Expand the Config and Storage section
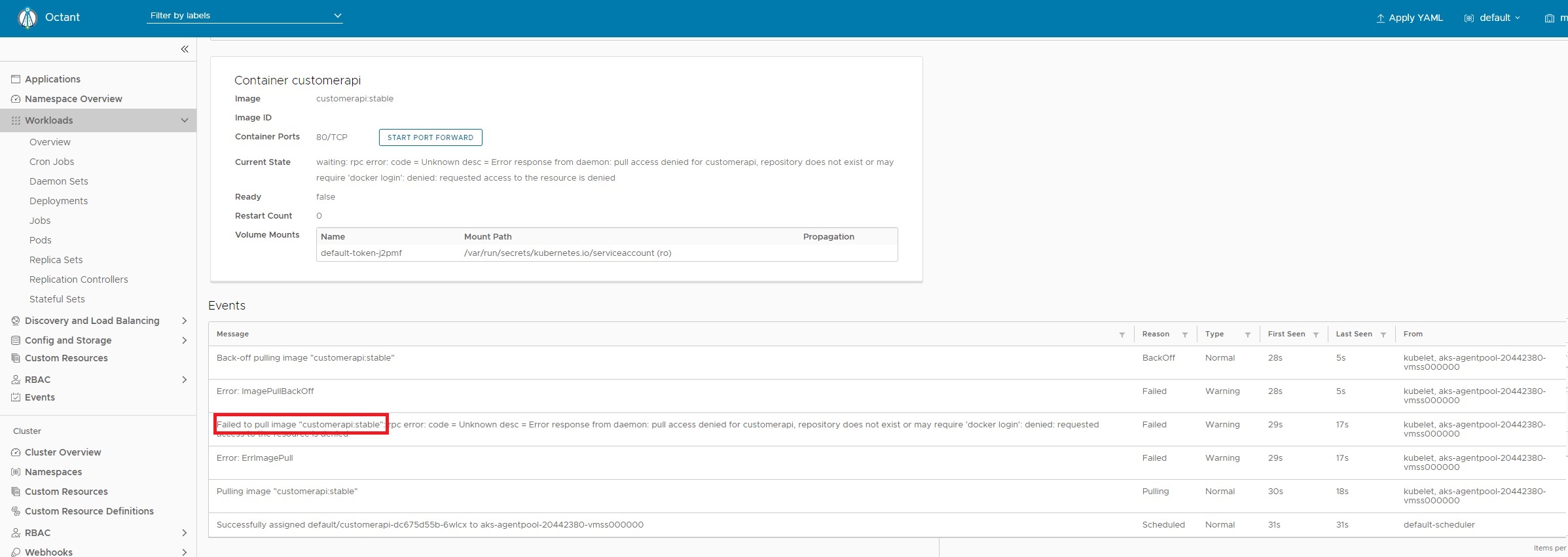Screen dimensions: 1568x557 [184, 340]
